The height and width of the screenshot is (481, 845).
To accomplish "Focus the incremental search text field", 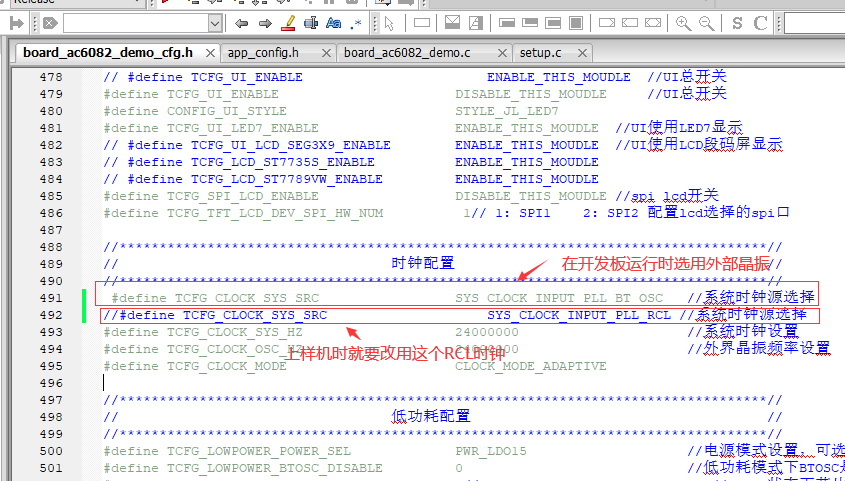I will click(x=135, y=23).
